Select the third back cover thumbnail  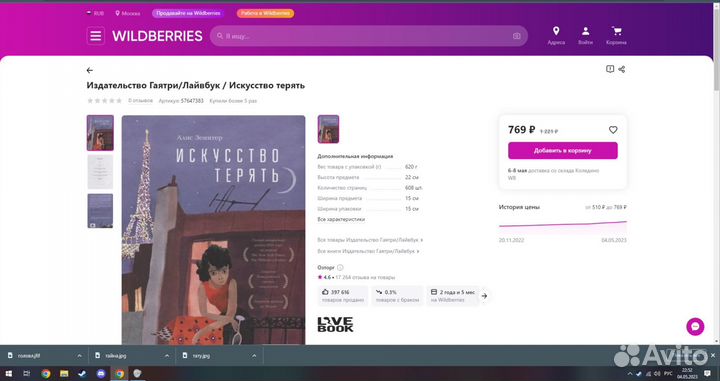(100, 211)
